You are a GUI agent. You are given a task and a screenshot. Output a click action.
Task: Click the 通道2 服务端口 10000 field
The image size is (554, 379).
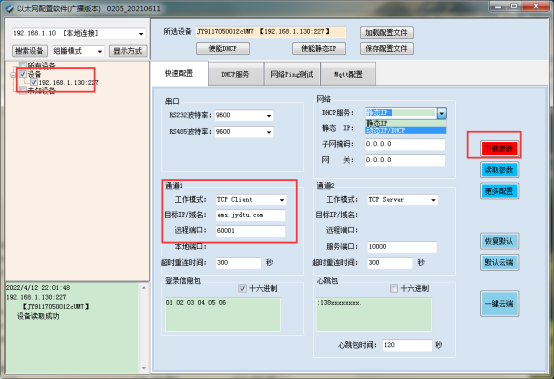pyautogui.click(x=402, y=247)
